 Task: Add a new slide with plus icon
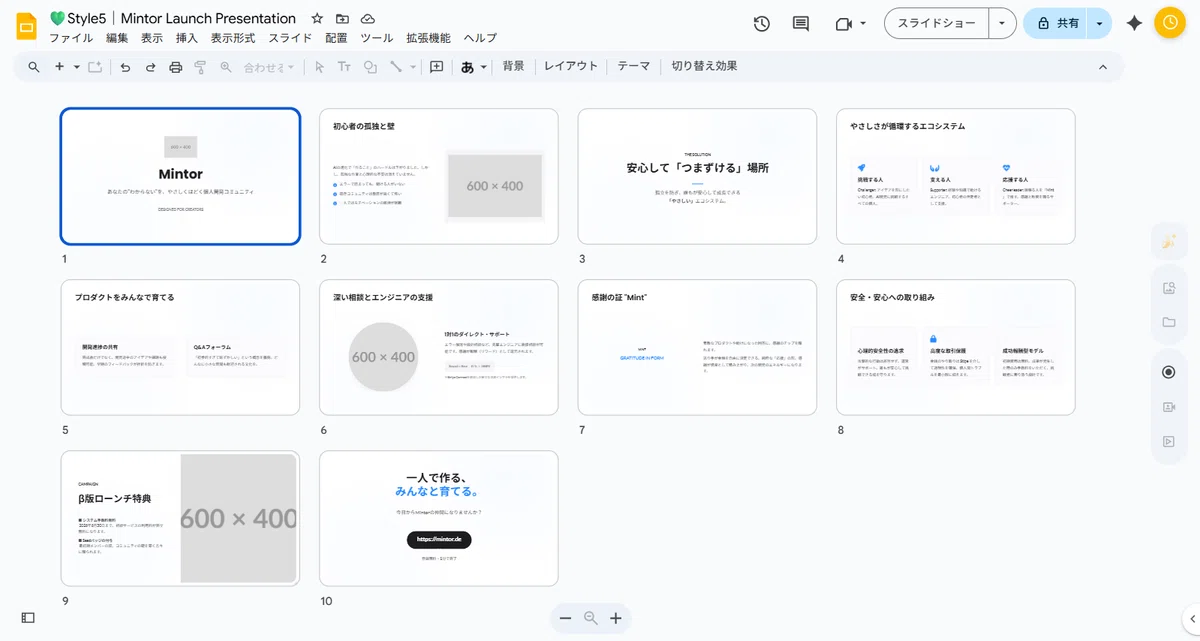(x=60, y=67)
